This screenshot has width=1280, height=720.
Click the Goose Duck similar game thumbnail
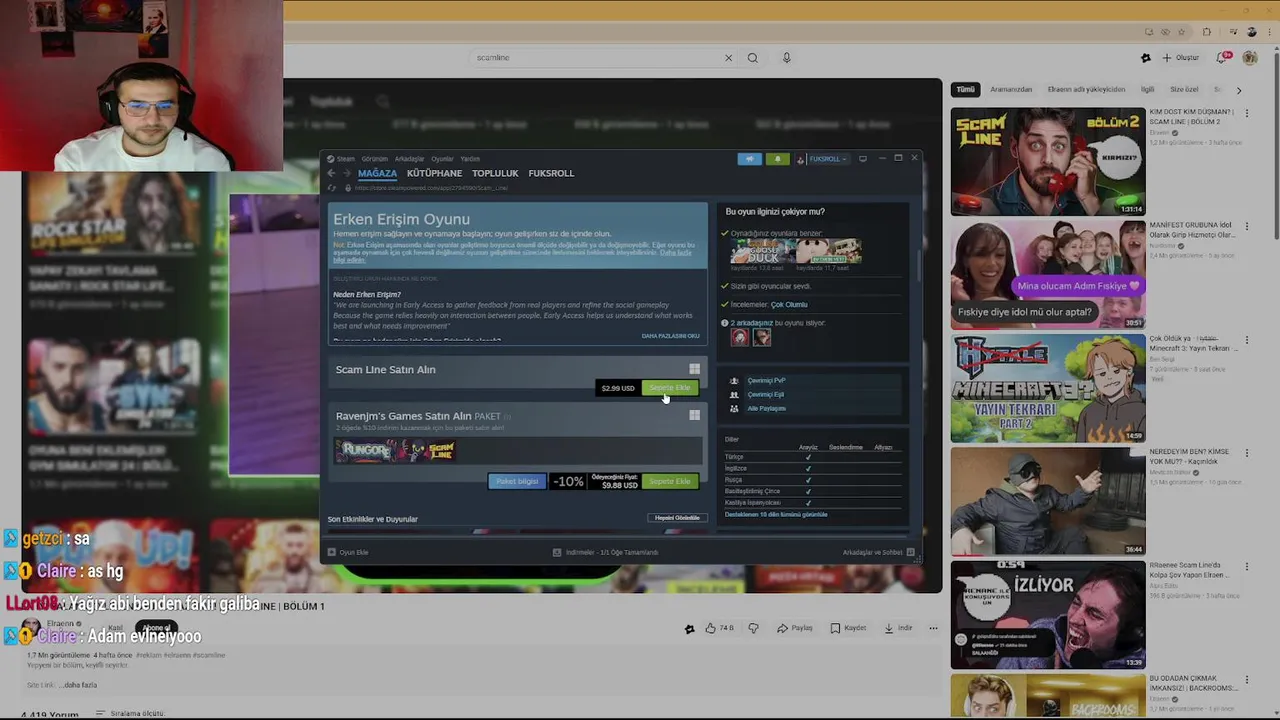[763, 251]
